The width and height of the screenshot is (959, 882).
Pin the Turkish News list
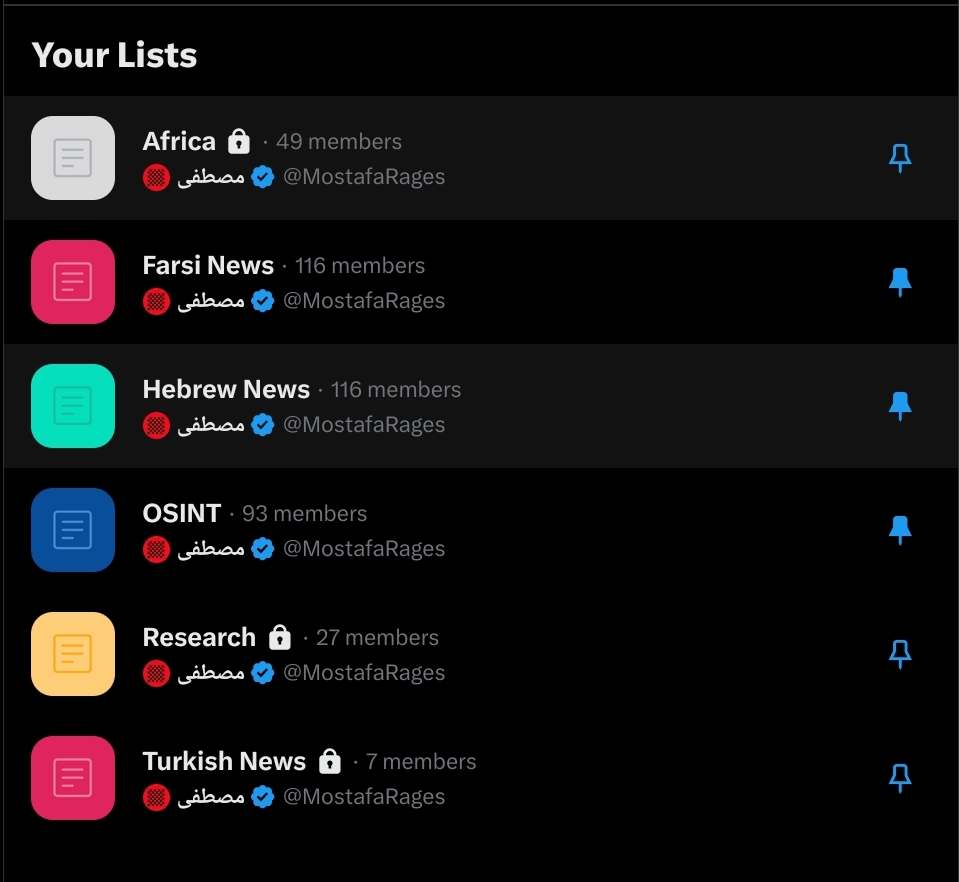(x=900, y=778)
